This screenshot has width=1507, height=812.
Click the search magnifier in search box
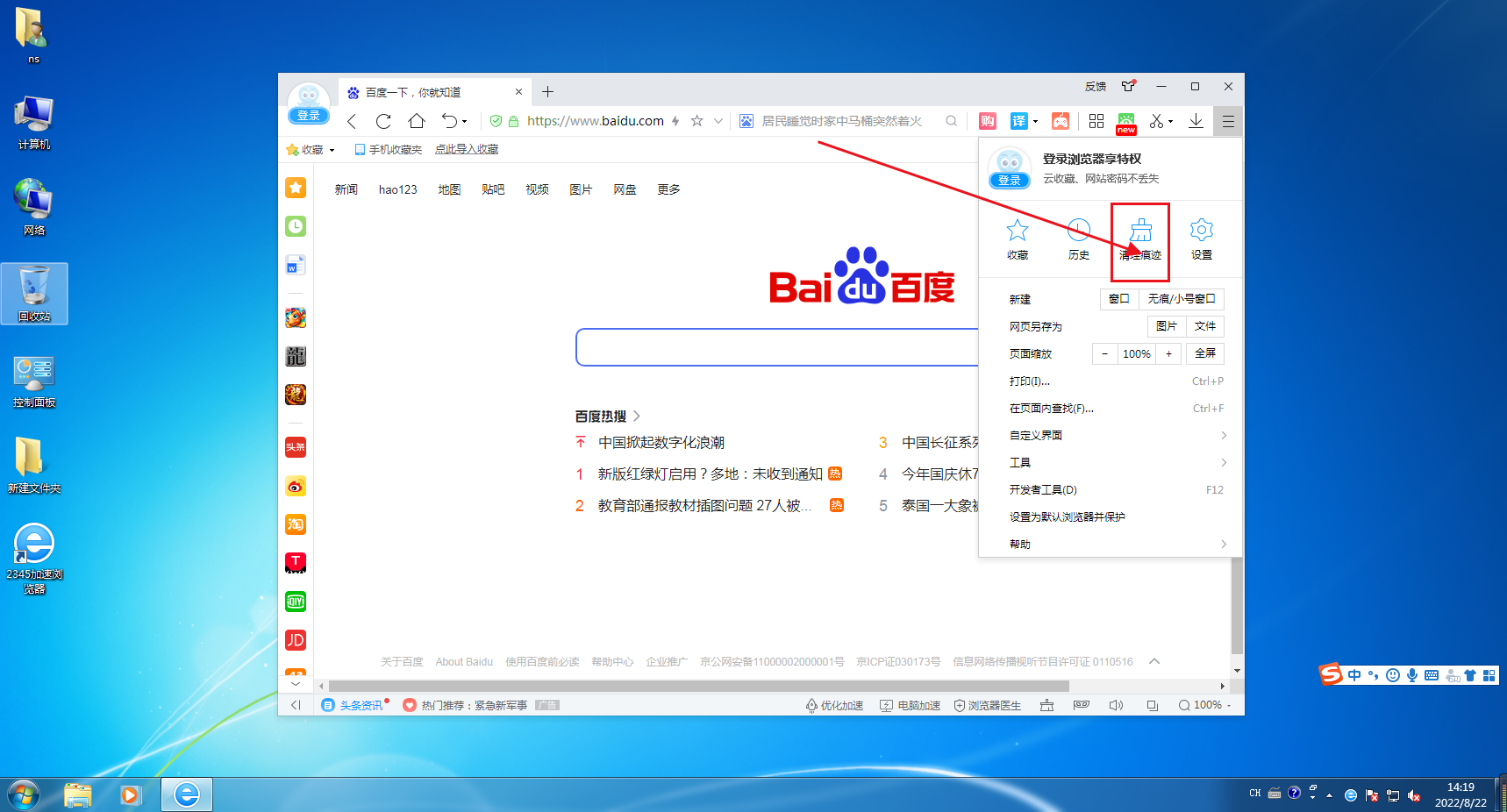coord(951,121)
